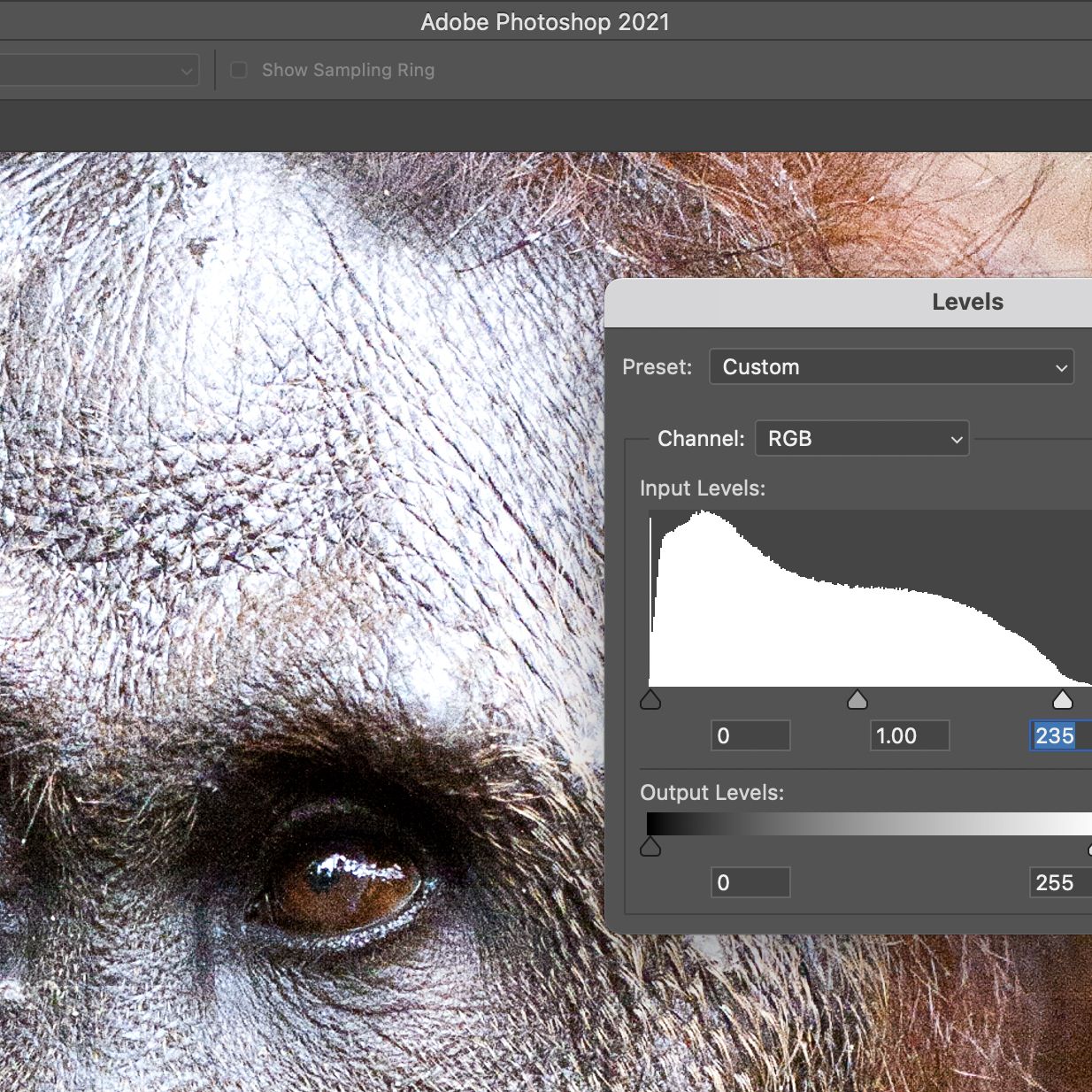1092x1092 pixels.
Task: Open the sample size dropdown in options bar
Action: [x=98, y=70]
